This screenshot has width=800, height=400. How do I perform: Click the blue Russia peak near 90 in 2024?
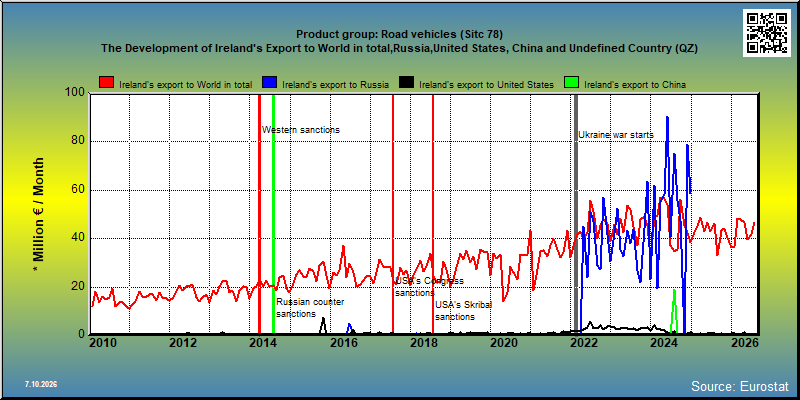click(x=667, y=118)
